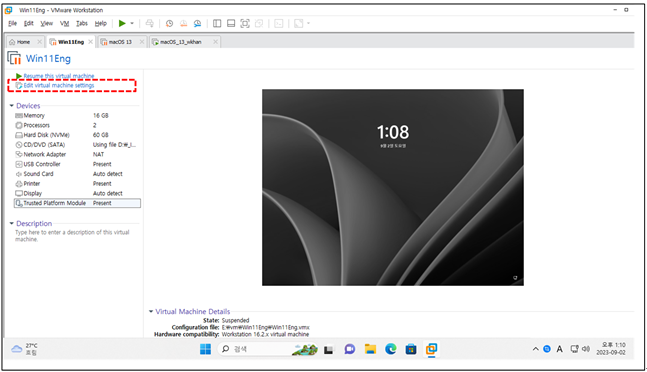Select the Sound Card device
647x372 pixels.
[77, 174]
